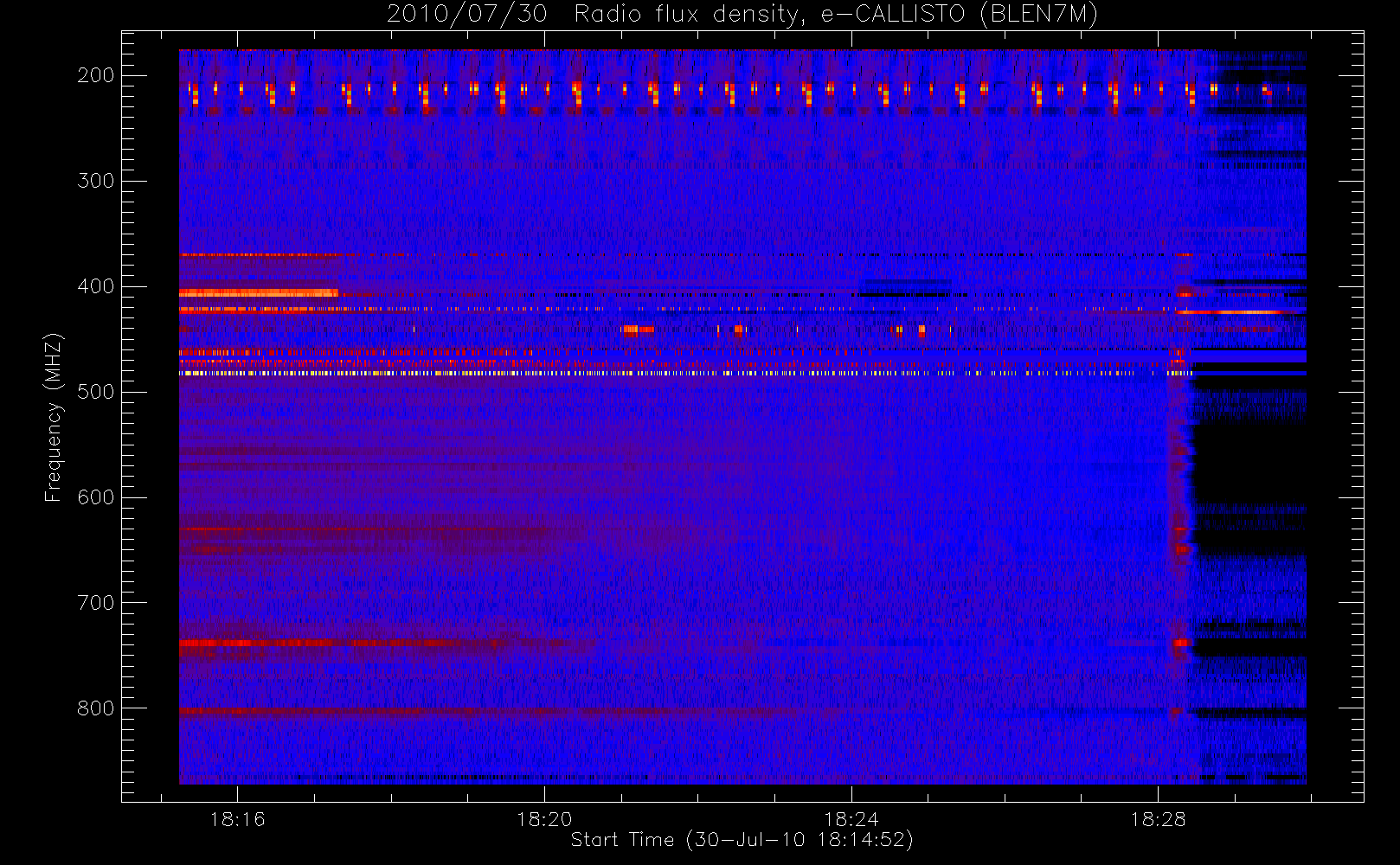Viewport: 1400px width, 865px height.
Task: Click the plot title '2010/07/30 Radio flux density, e-CALLISTO (BLEN7M)'
Action: point(742,15)
